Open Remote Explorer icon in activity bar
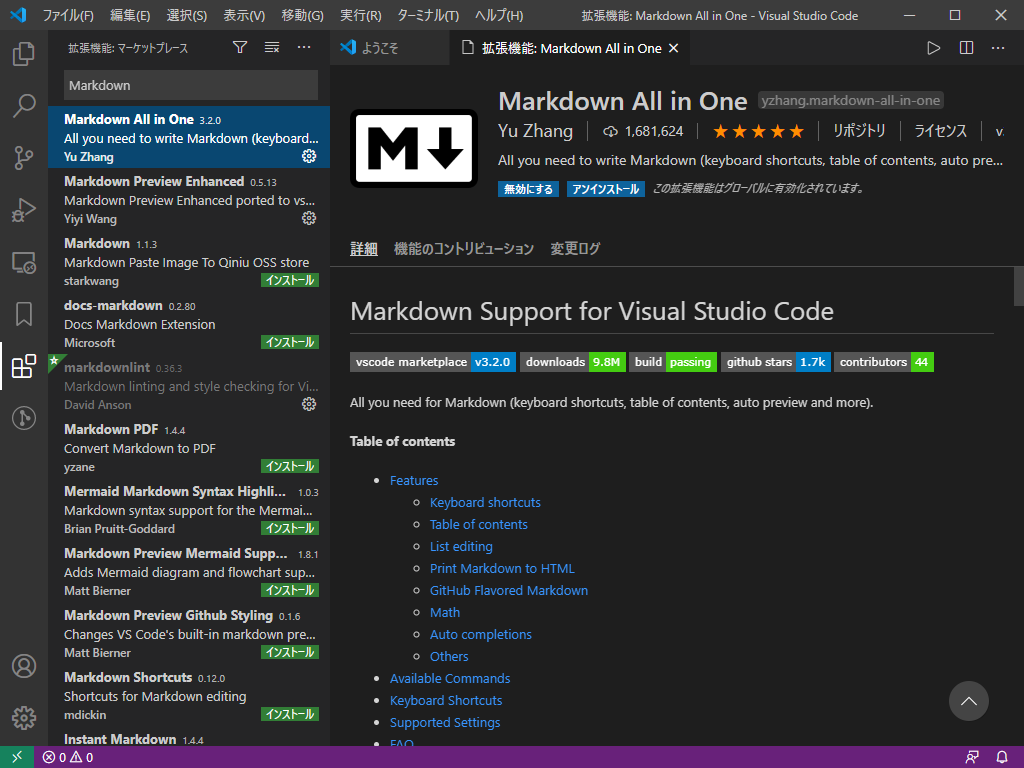1024x768 pixels. point(24,263)
